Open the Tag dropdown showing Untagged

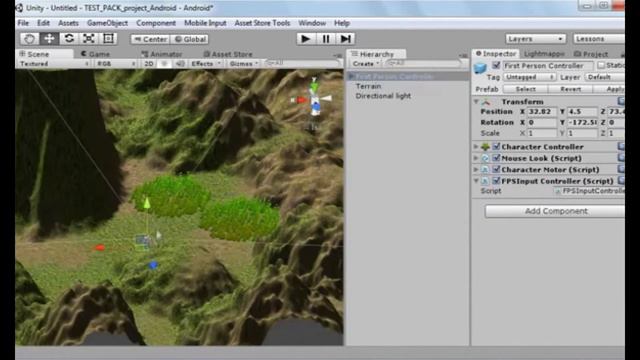coord(529,77)
